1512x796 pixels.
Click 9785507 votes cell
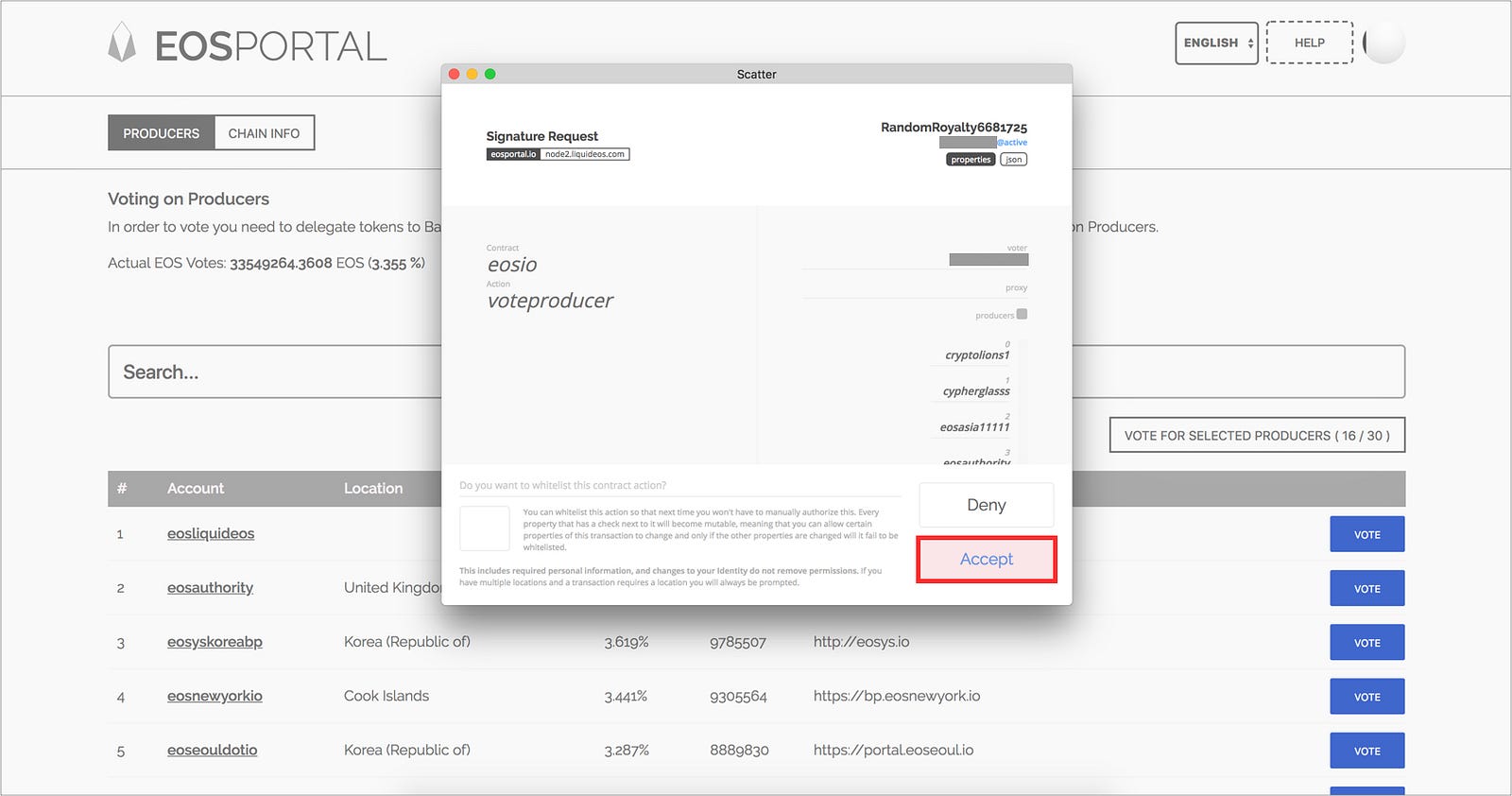738,642
